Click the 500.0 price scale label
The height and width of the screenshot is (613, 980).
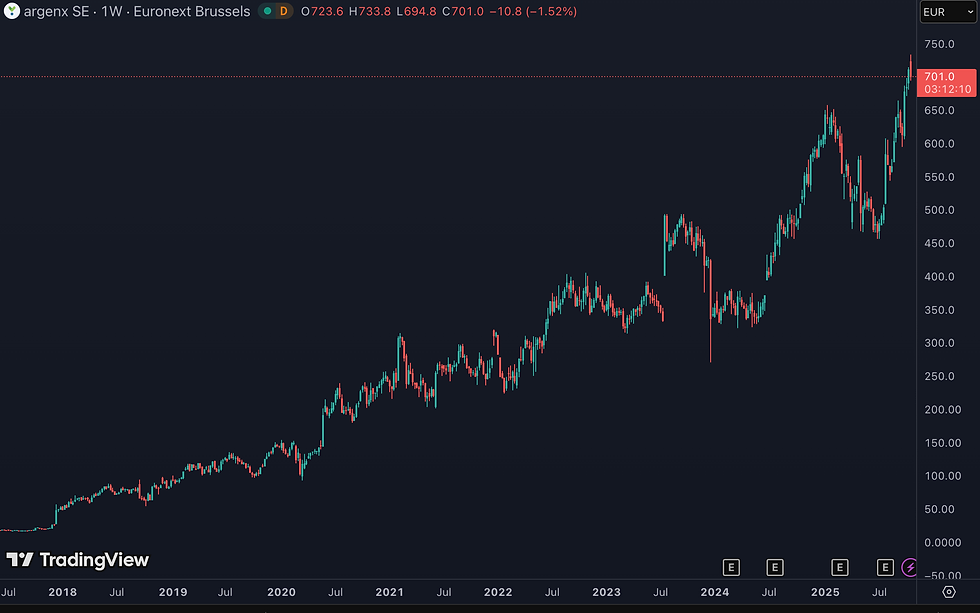point(939,210)
